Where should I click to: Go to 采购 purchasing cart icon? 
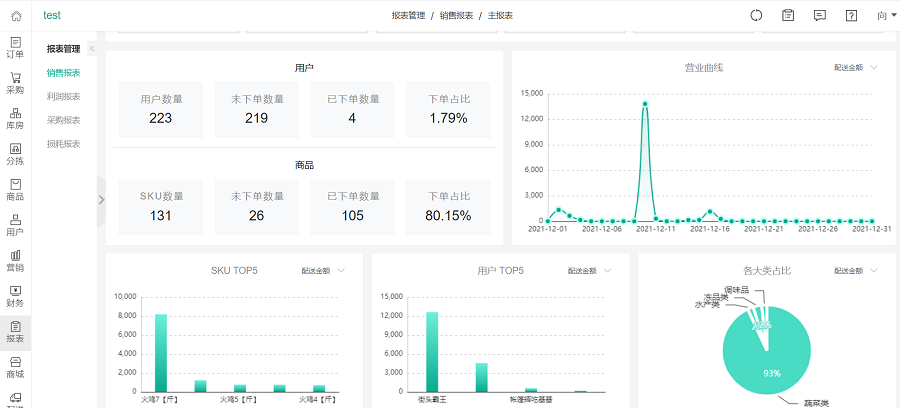[x=15, y=83]
